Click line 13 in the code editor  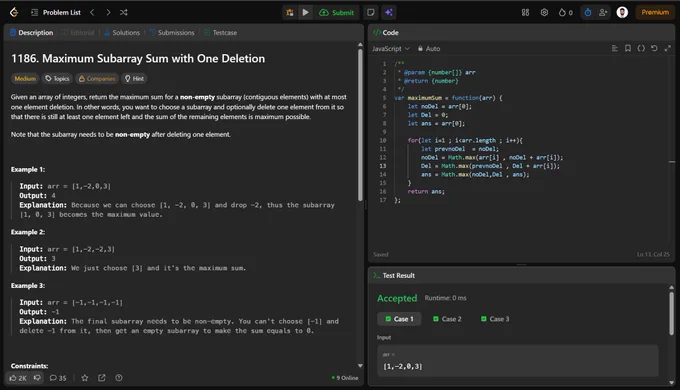coord(490,166)
